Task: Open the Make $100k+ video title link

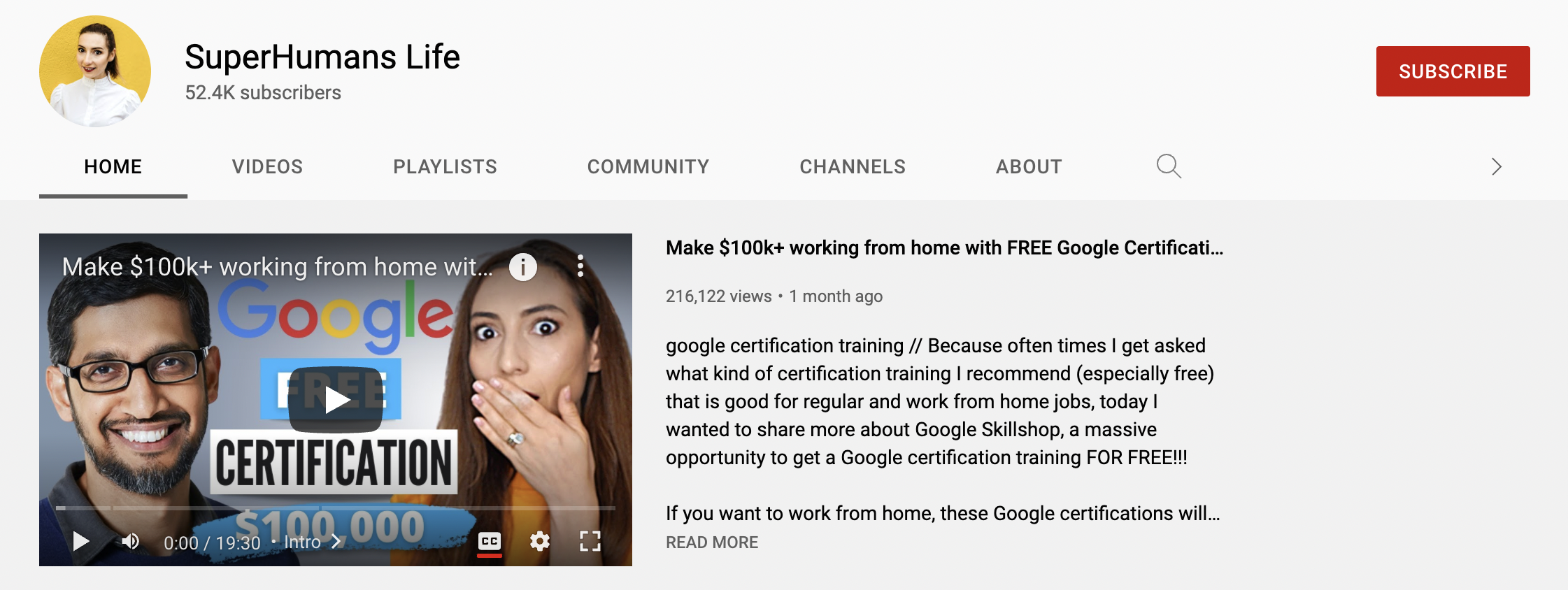Action: pyautogui.click(x=945, y=248)
